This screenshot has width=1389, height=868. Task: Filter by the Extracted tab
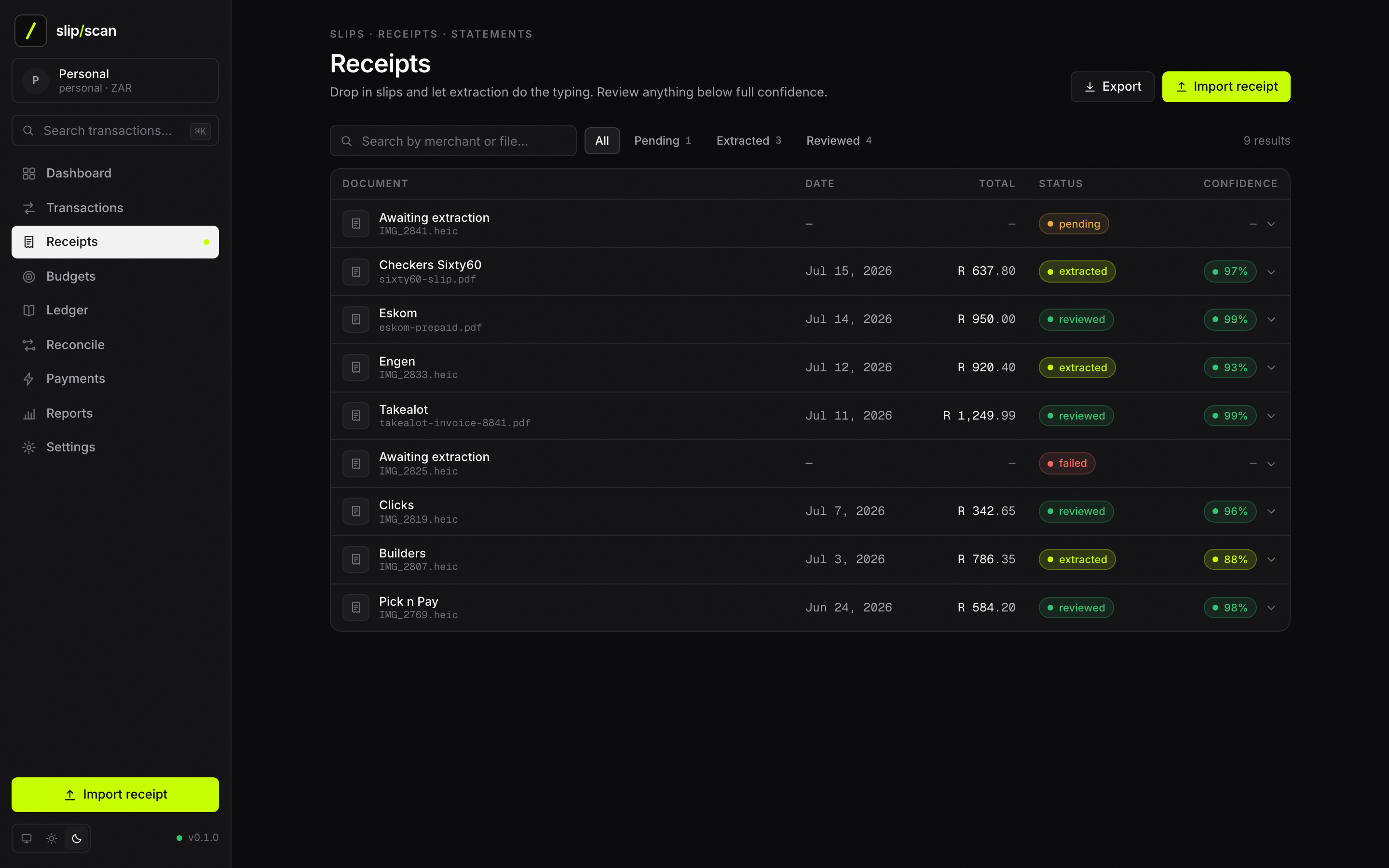click(749, 141)
